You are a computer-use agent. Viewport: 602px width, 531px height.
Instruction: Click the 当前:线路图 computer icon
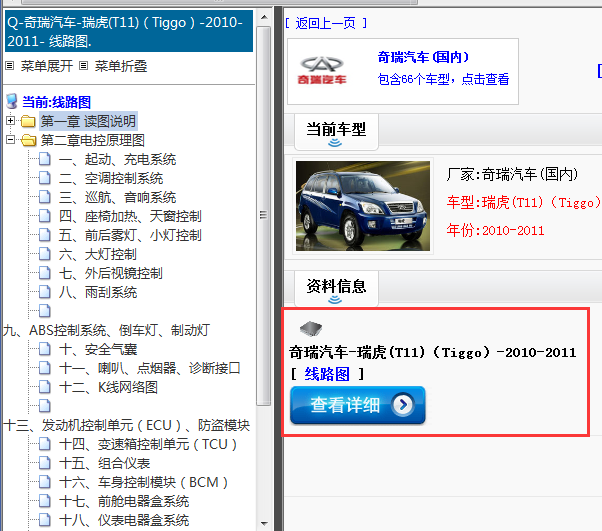pyautogui.click(x=12, y=101)
